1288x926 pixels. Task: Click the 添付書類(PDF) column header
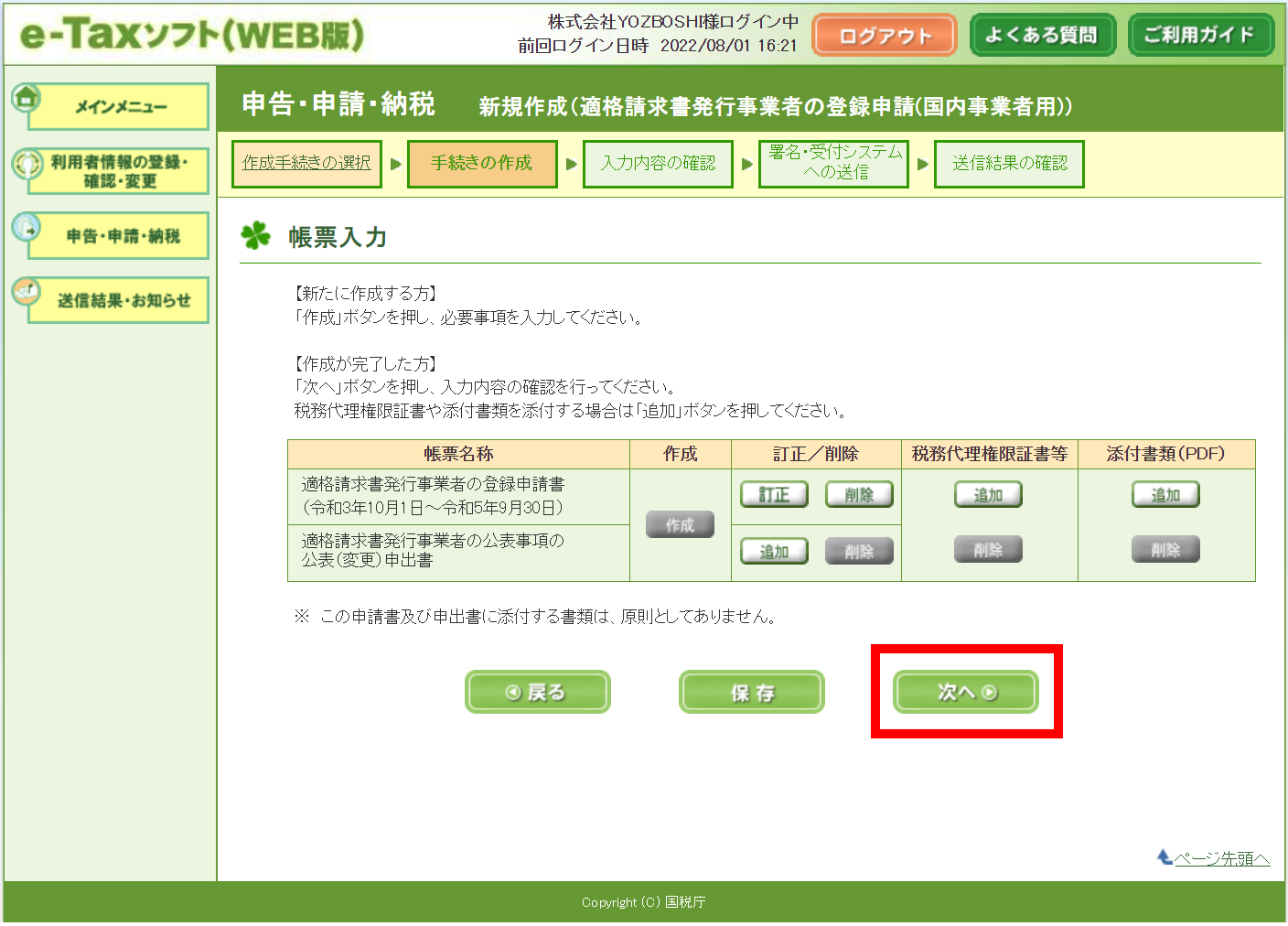[x=1166, y=454]
